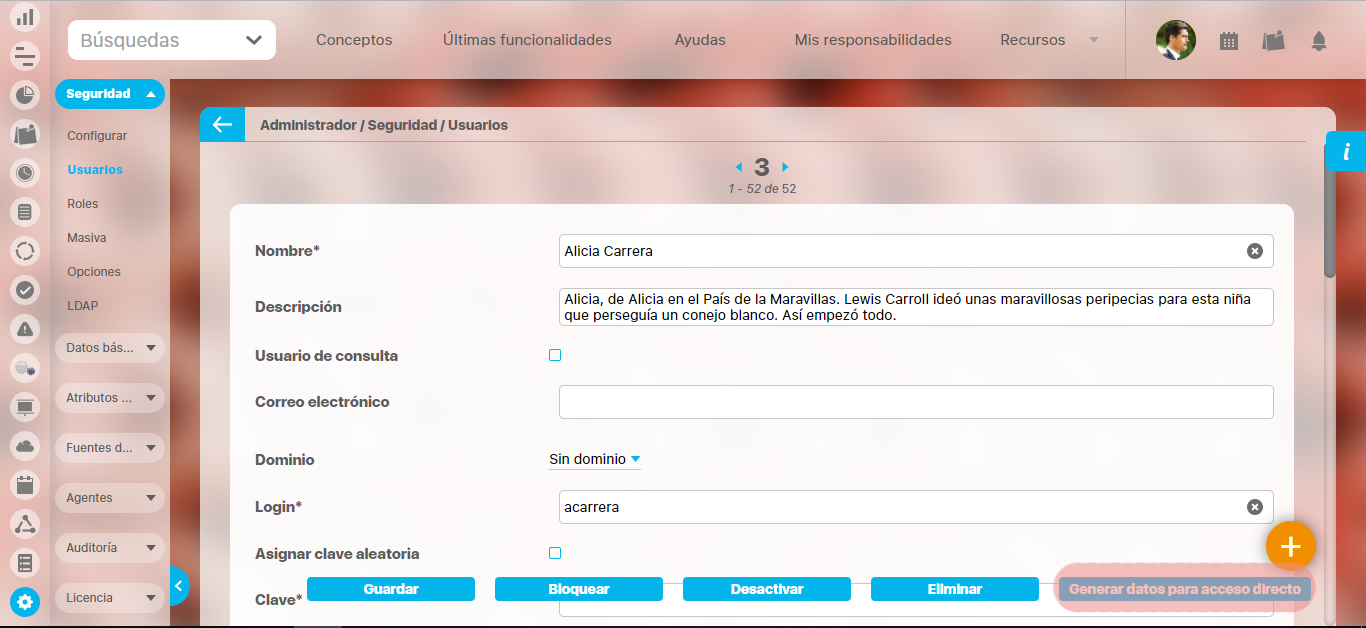
Task: Enable the Usuario de consulta checkbox
Action: [x=555, y=355]
